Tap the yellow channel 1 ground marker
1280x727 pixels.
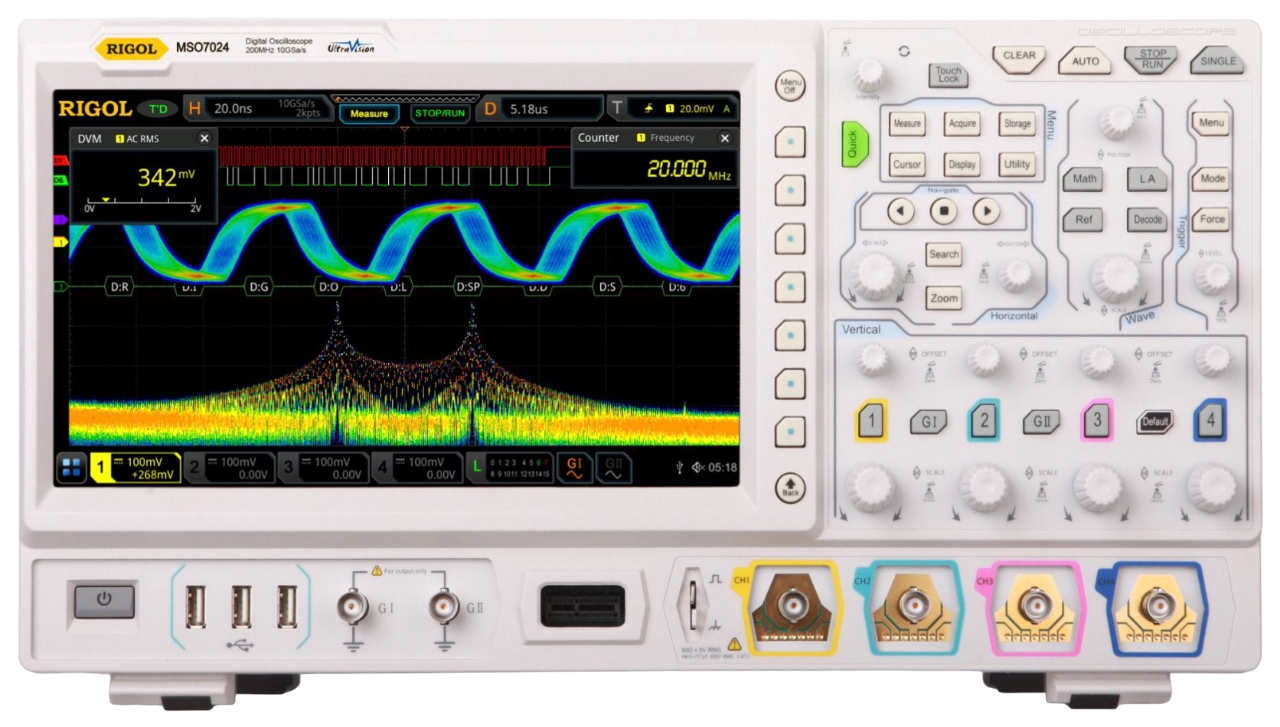tap(60, 242)
